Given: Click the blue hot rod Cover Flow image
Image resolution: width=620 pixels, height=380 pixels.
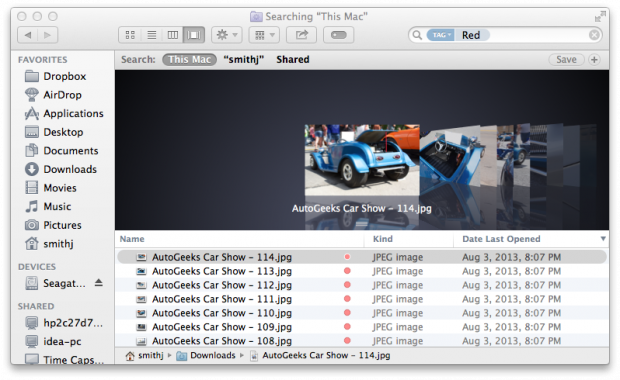Looking at the screenshot, I should coord(362,159).
